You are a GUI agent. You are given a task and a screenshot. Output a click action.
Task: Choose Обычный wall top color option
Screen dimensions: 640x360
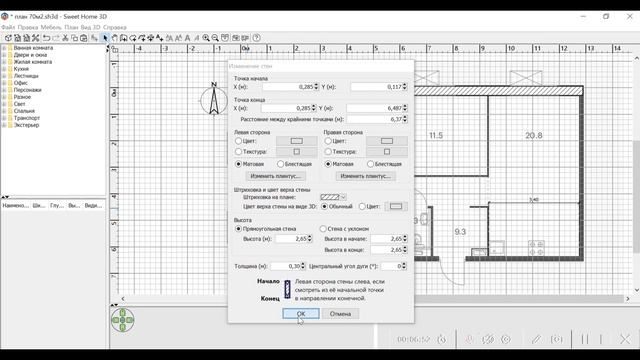pyautogui.click(x=324, y=207)
